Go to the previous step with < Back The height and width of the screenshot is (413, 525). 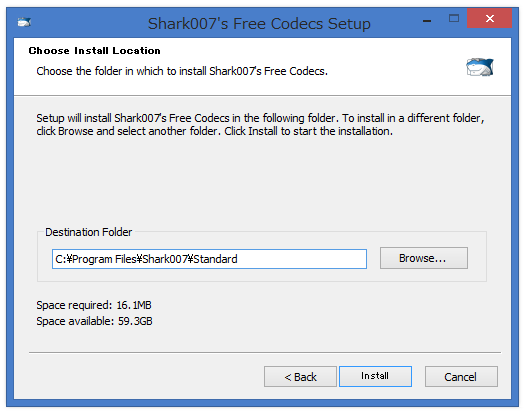click(x=300, y=377)
